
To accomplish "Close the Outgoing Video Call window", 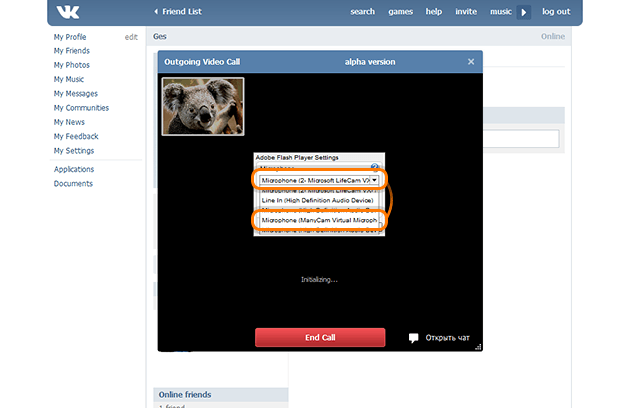I will click(x=471, y=62).
